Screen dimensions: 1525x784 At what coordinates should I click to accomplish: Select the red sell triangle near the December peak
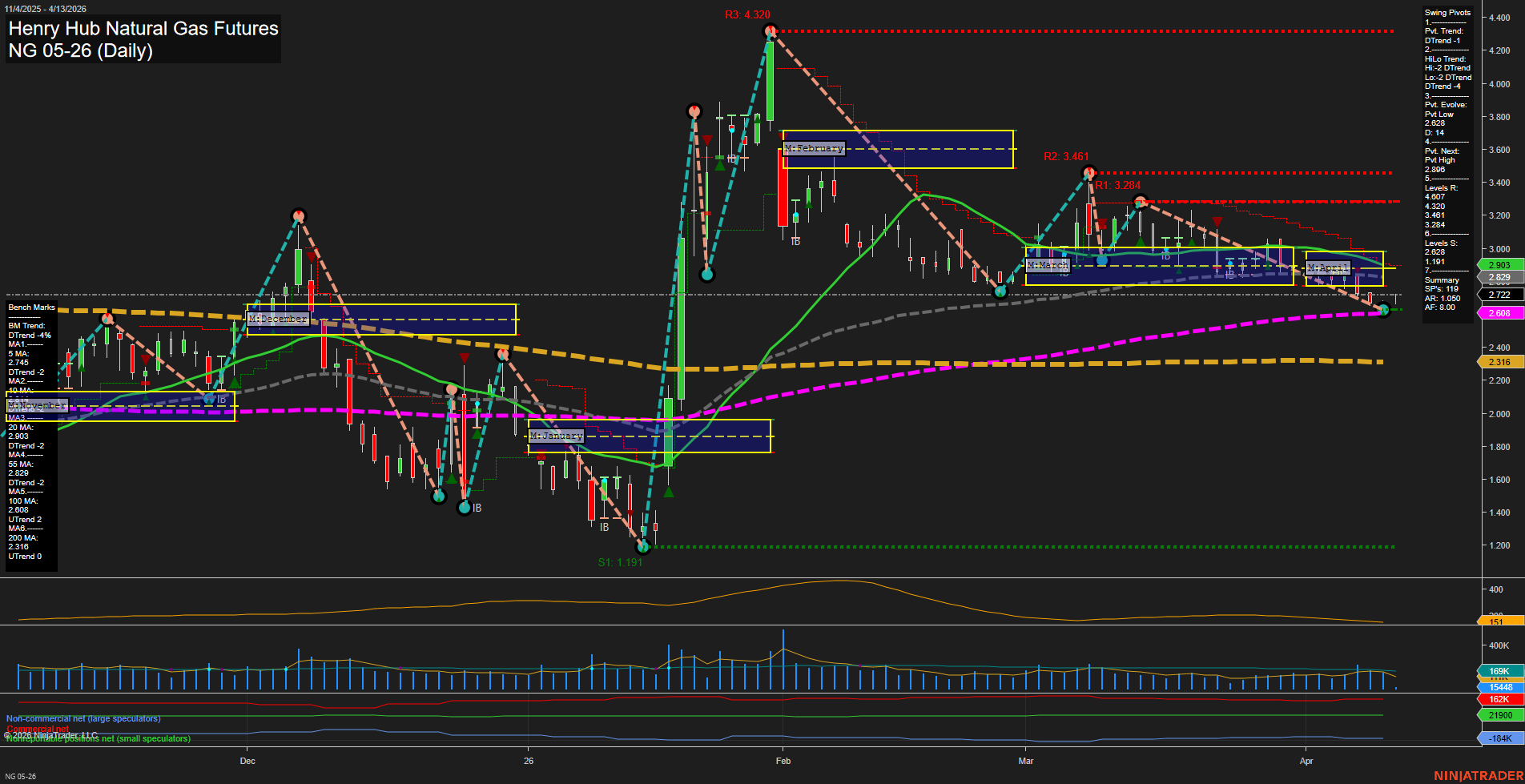(310, 258)
